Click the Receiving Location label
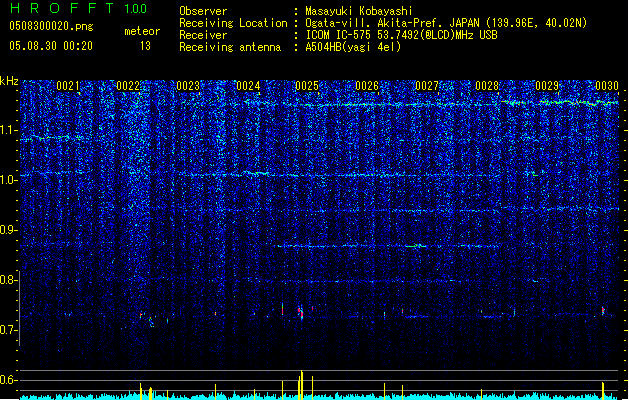This screenshot has width=629, height=400. (x=233, y=23)
